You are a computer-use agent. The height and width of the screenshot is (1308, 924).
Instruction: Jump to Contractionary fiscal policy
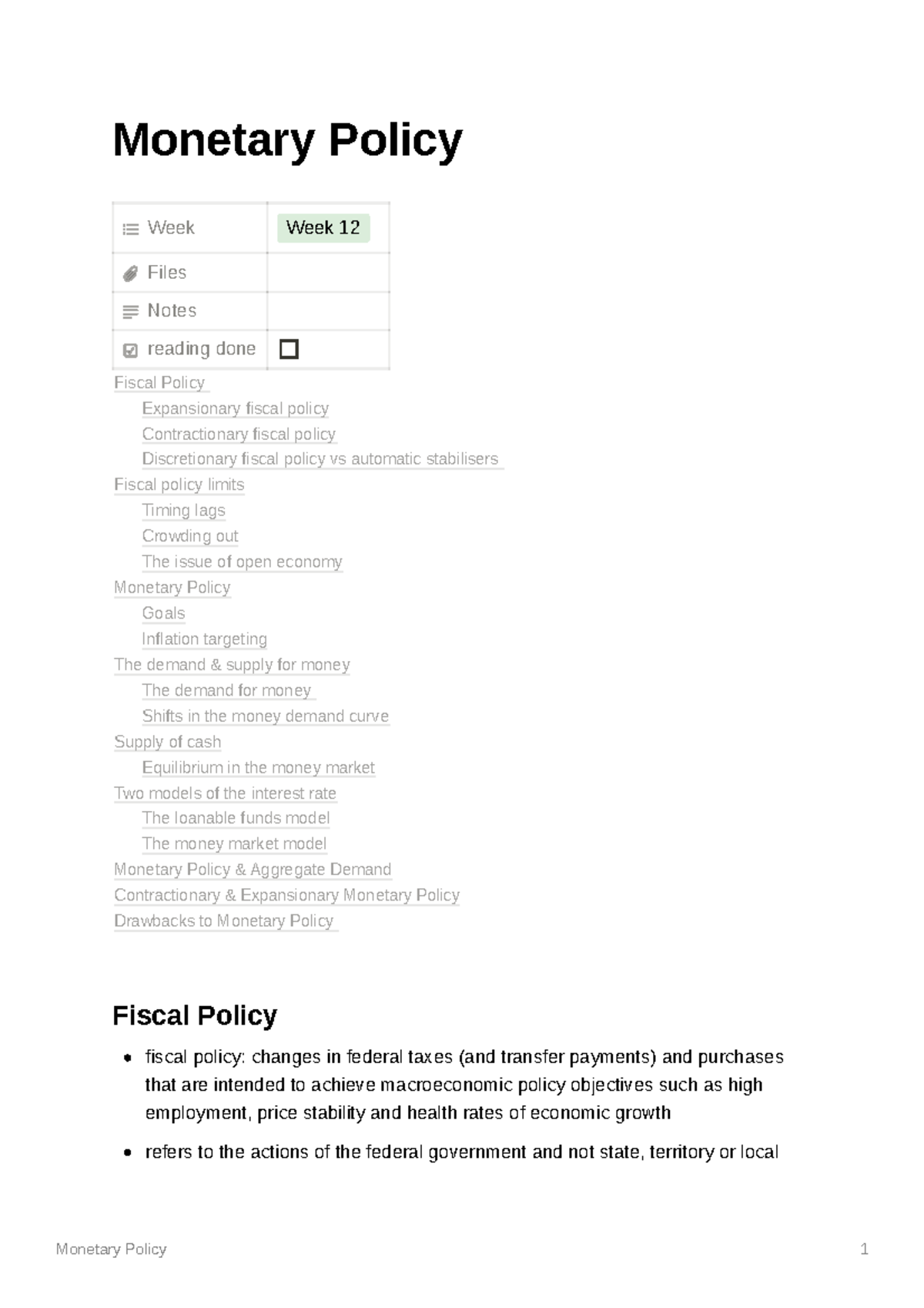pyautogui.click(x=239, y=434)
